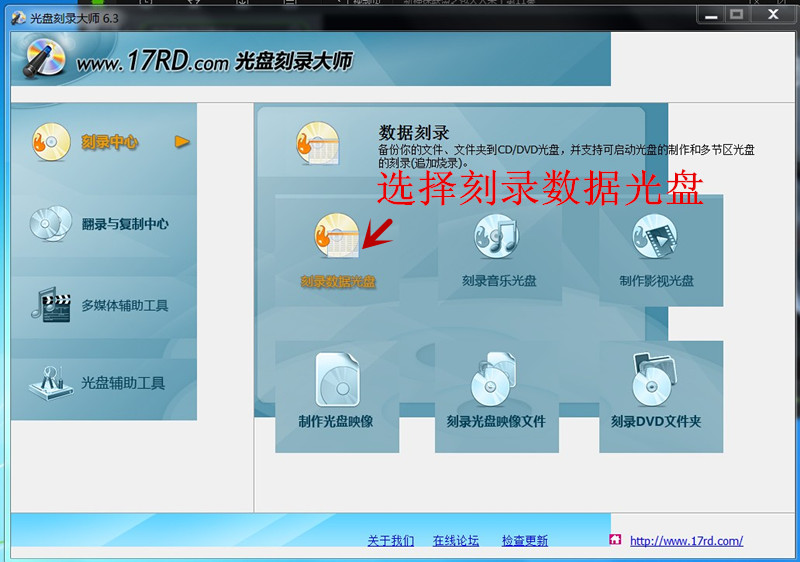800x562 pixels.
Task: Select the 刻录数据光盘 flaming disc icon
Action: click(x=336, y=236)
